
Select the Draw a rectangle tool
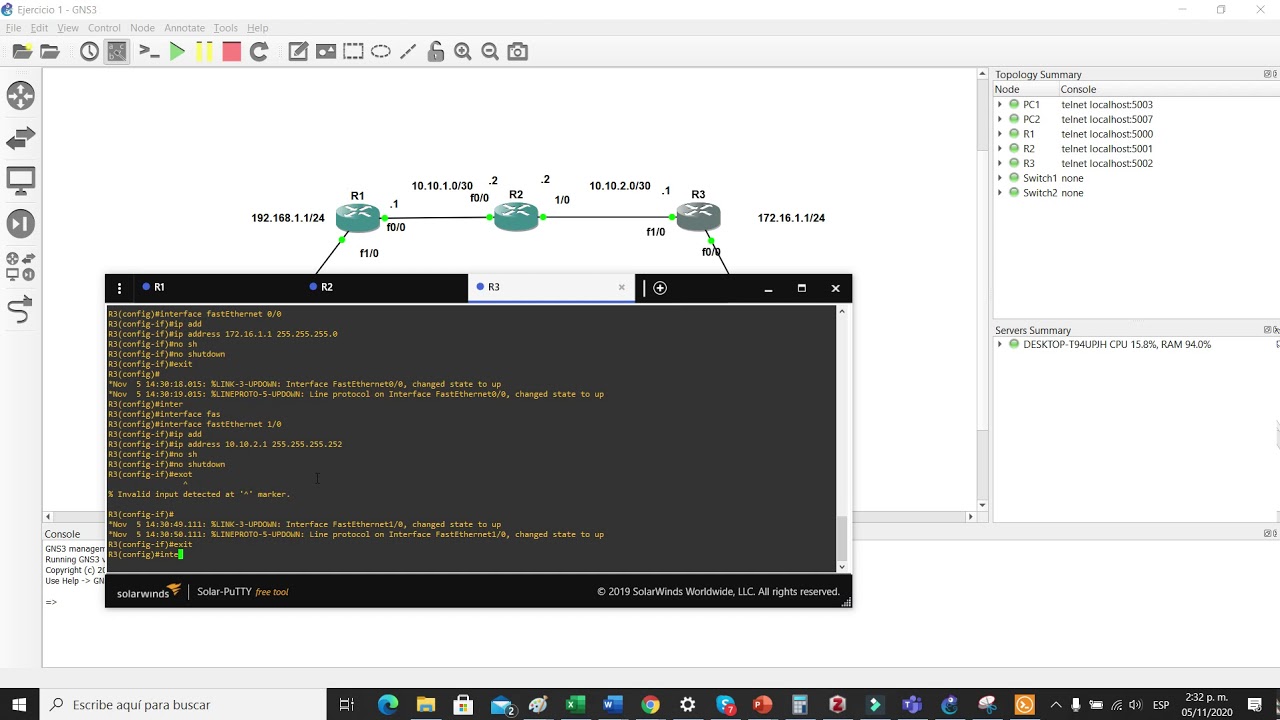pos(353,52)
